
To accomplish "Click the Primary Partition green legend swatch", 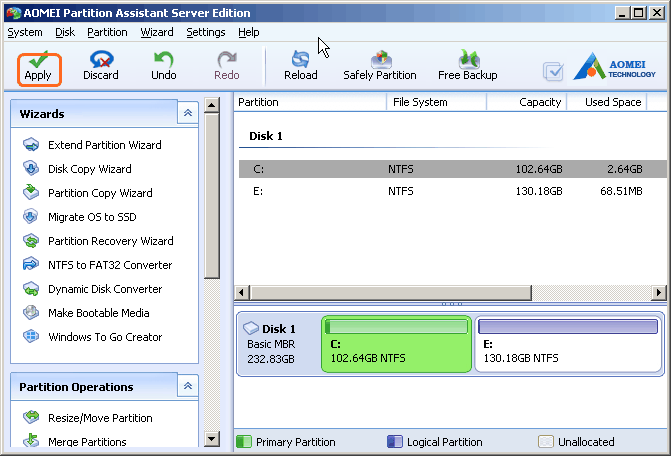I will pyautogui.click(x=244, y=441).
